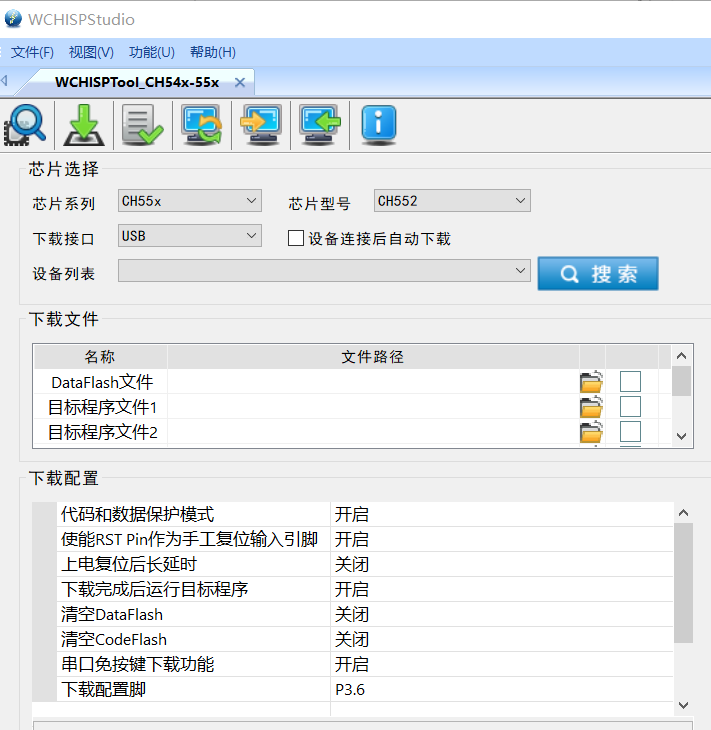Click the 搜索 search button

click(598, 273)
